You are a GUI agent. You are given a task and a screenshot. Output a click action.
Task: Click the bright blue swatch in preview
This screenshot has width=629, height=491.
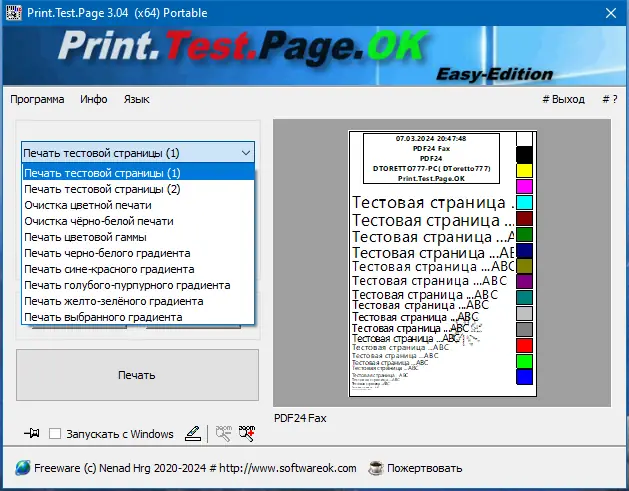524,377
